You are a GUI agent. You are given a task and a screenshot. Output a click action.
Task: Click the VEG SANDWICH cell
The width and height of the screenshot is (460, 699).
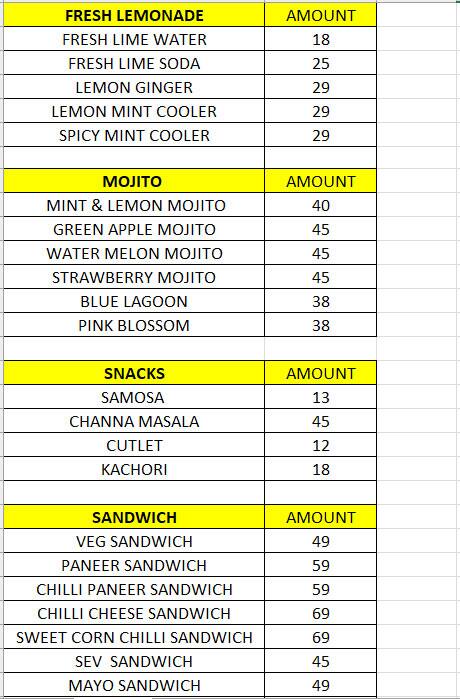pos(134,541)
